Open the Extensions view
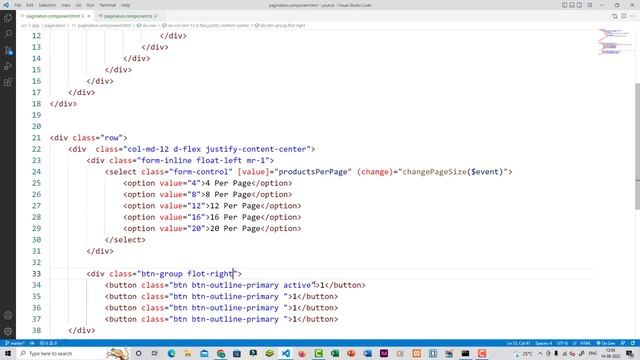 (8, 82)
